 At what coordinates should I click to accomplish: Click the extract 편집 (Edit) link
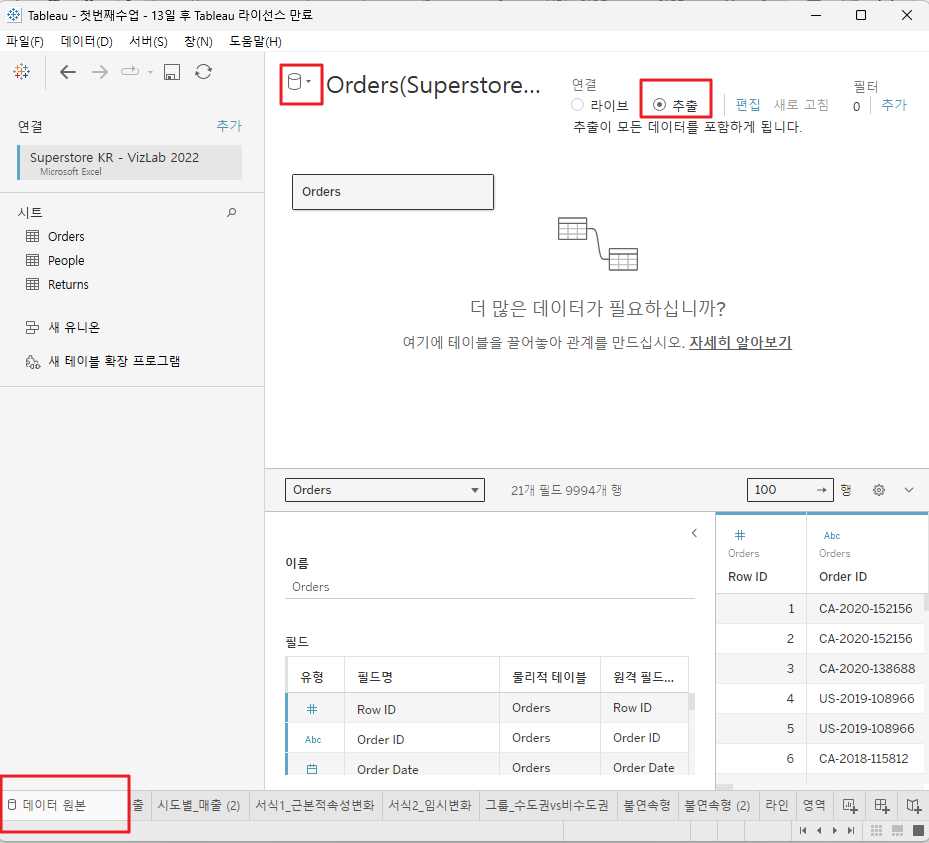[x=748, y=105]
